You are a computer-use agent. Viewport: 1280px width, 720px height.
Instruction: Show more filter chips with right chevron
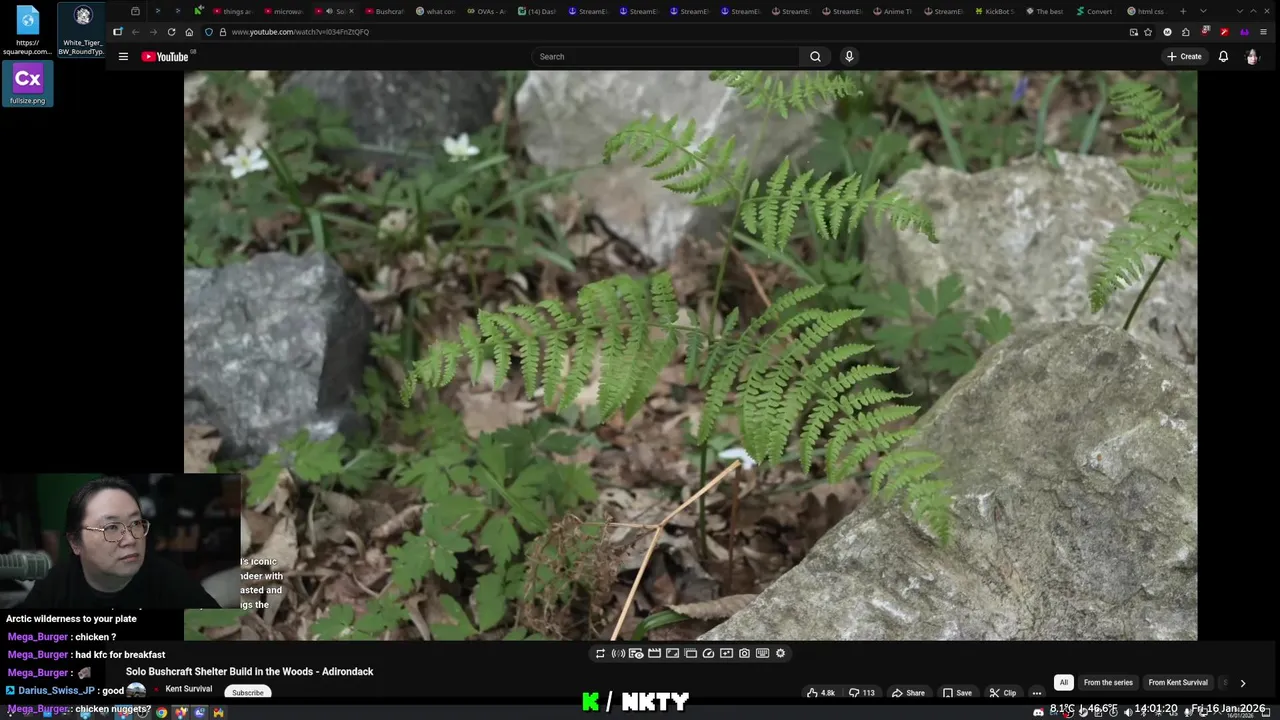[x=1243, y=683]
